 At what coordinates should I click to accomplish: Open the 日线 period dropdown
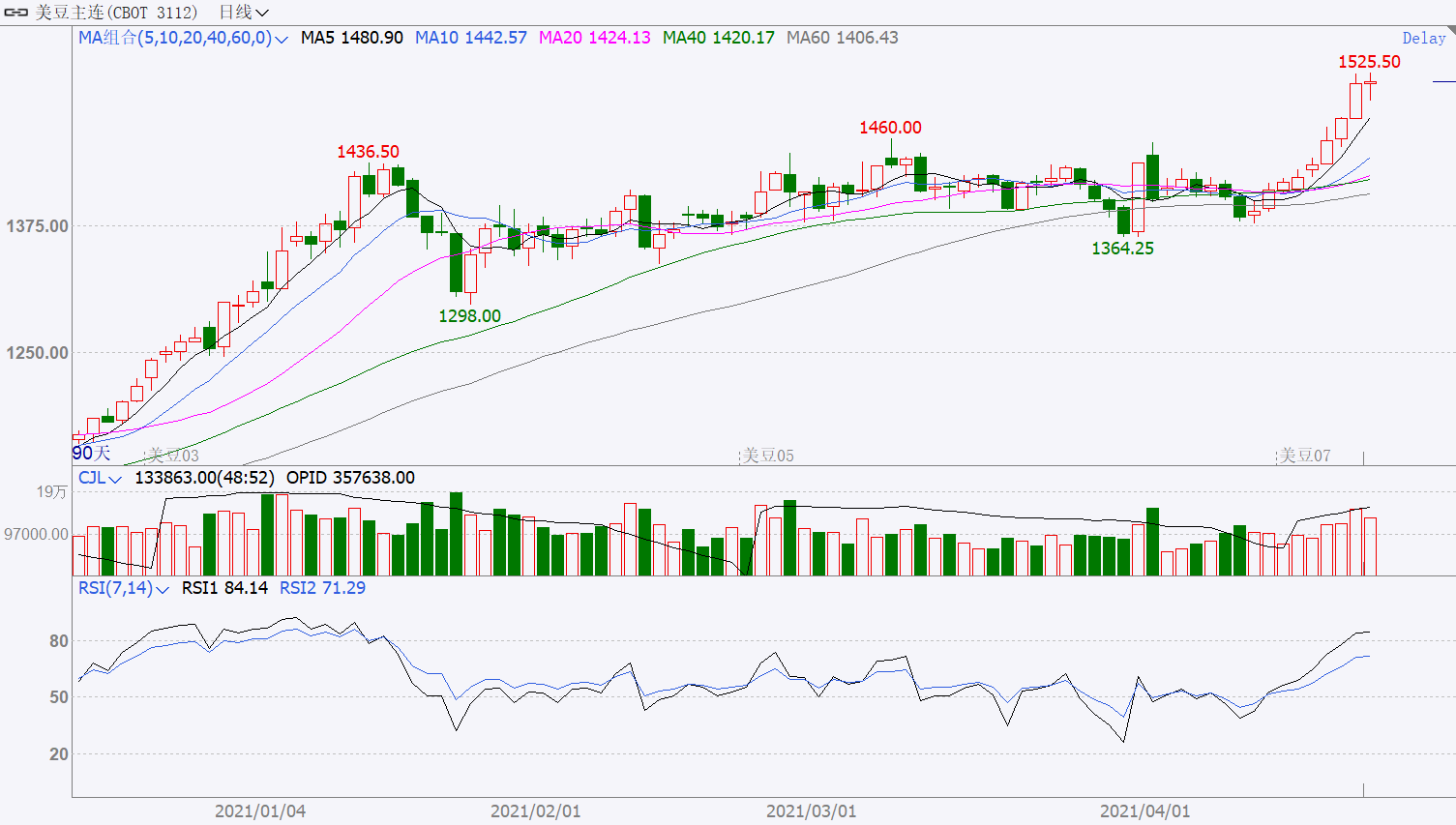[x=243, y=13]
